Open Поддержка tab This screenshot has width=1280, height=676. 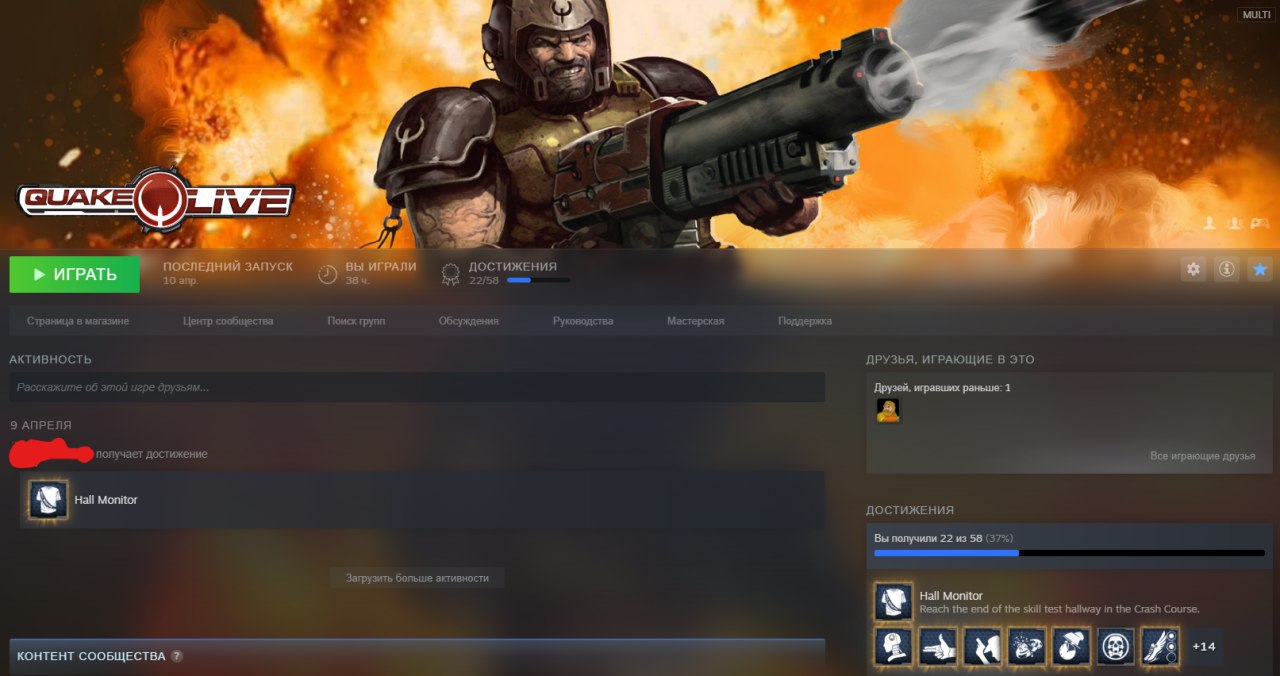click(x=805, y=321)
